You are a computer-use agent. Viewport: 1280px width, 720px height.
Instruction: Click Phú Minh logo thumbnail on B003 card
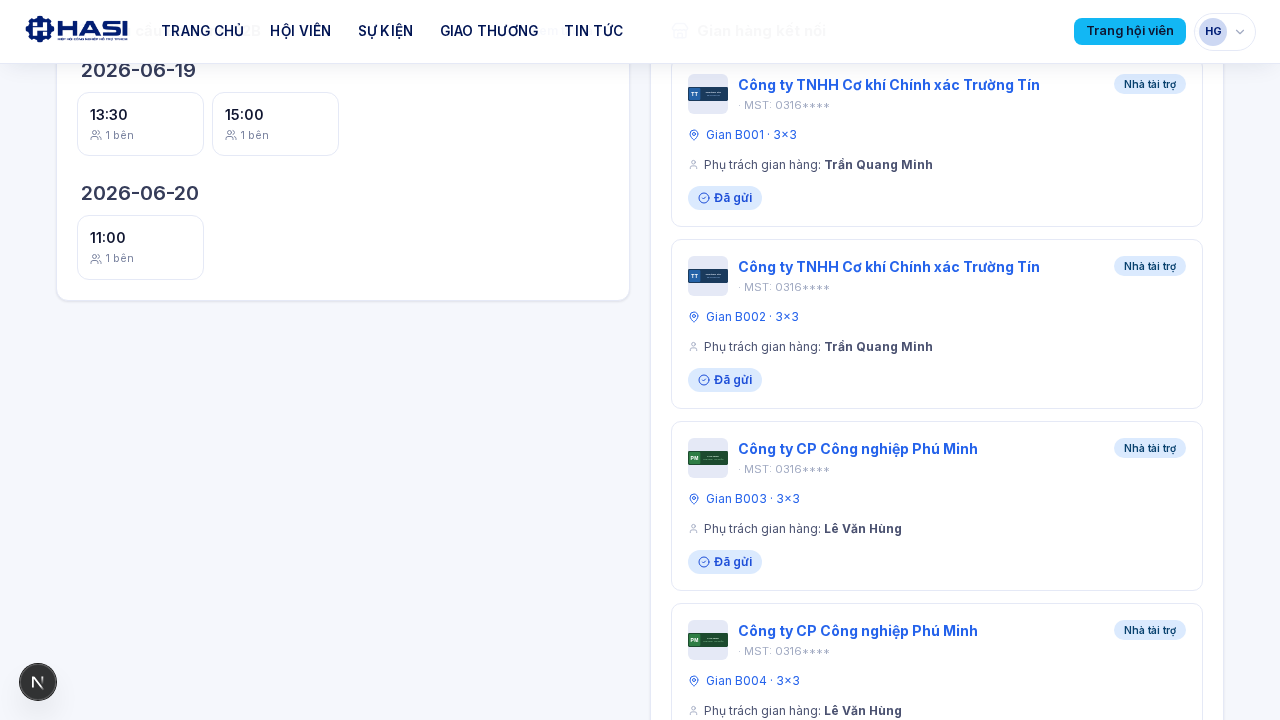708,458
